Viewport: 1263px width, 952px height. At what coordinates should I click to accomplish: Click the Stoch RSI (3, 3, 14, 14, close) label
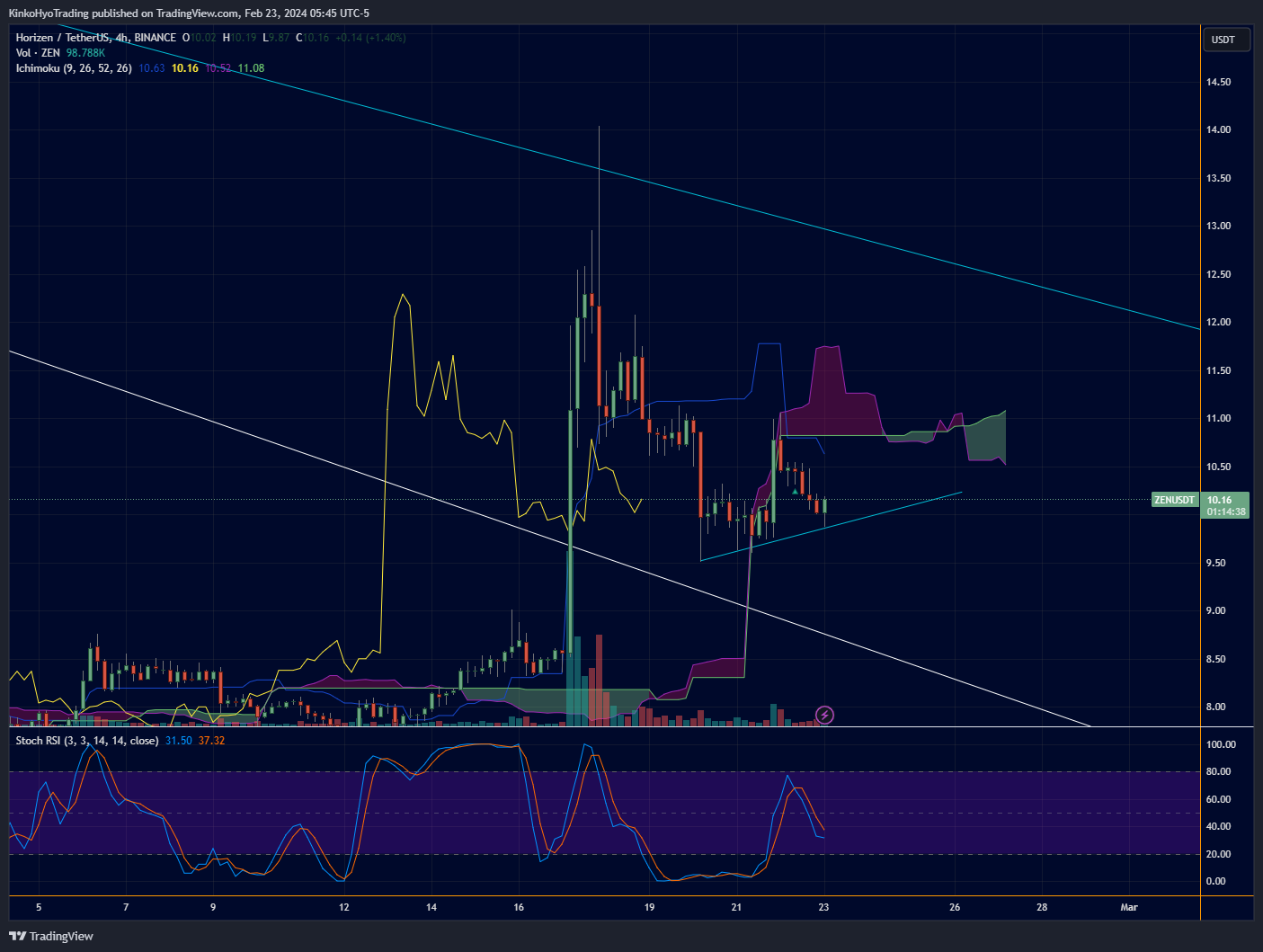click(x=87, y=741)
